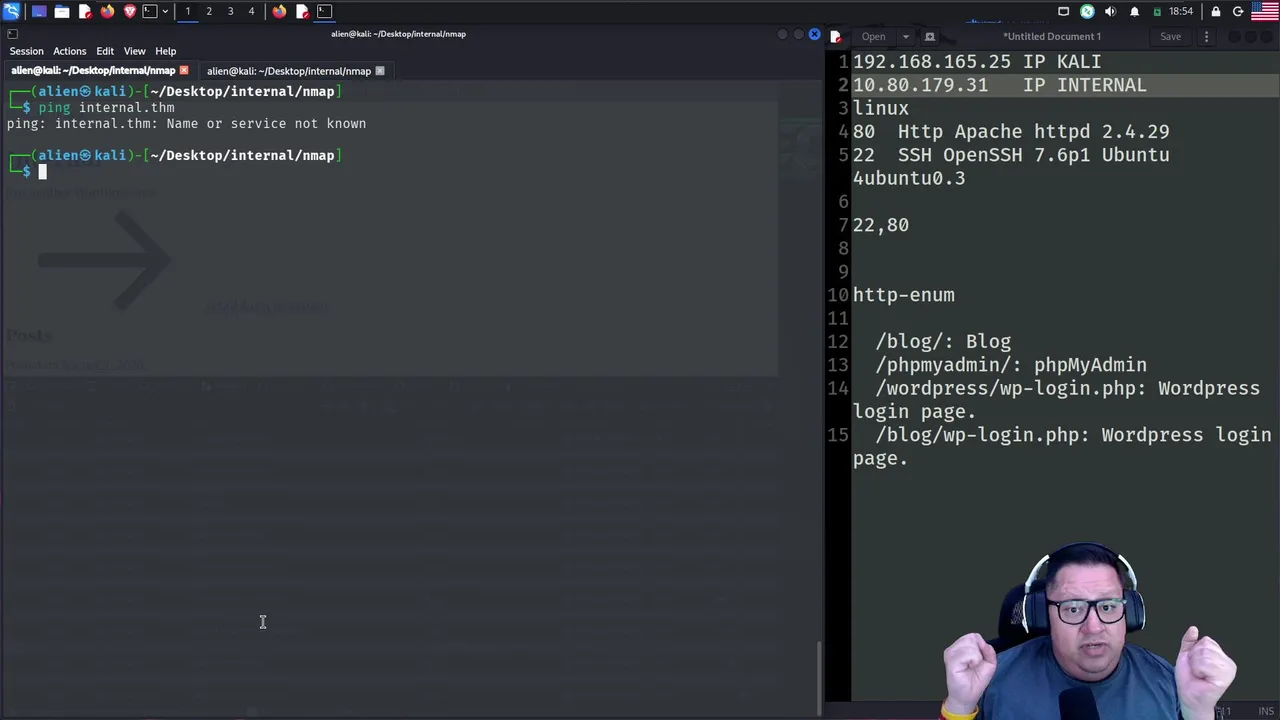Click '22 SSH OpenSSH 7.6p1 Ubuntu' line

(x=1011, y=155)
